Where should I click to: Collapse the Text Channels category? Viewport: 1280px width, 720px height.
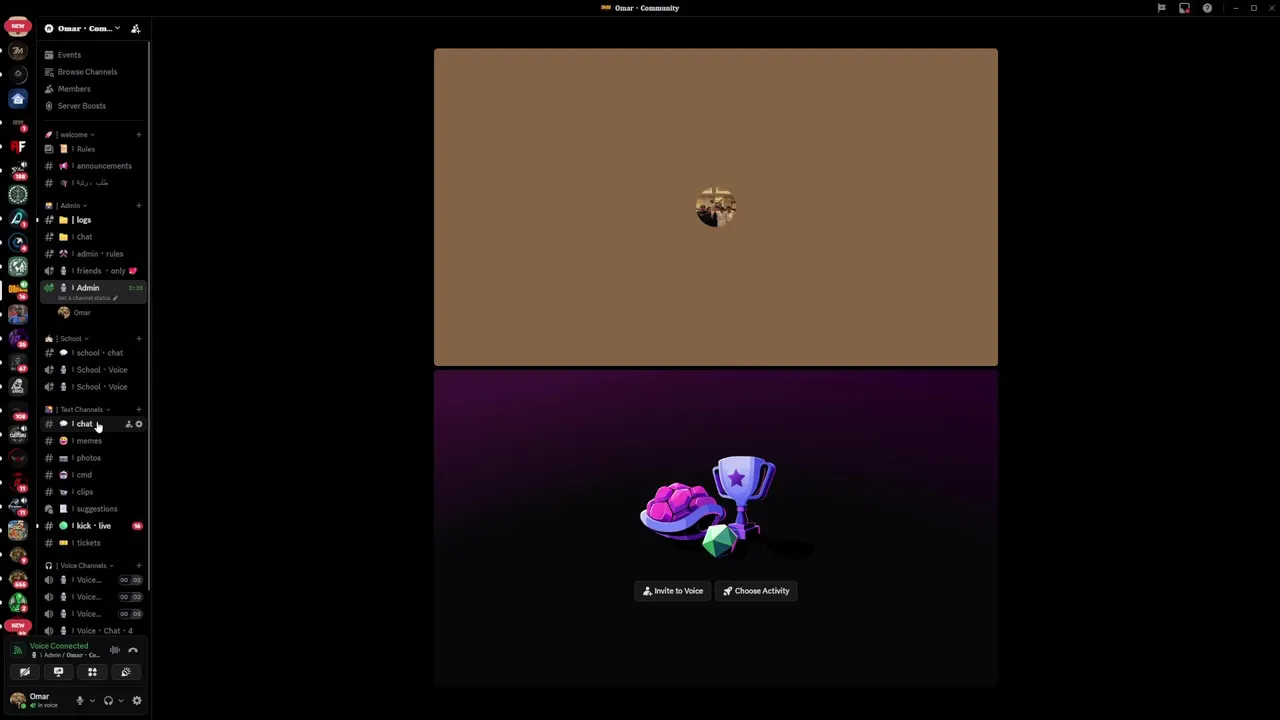pos(80,410)
